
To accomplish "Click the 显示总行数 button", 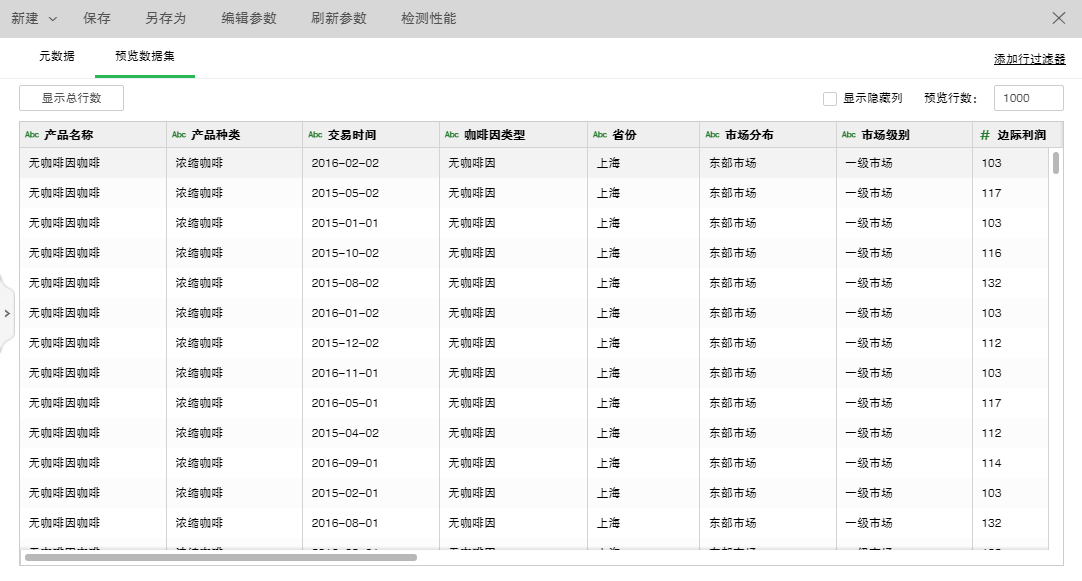I will coord(71,98).
